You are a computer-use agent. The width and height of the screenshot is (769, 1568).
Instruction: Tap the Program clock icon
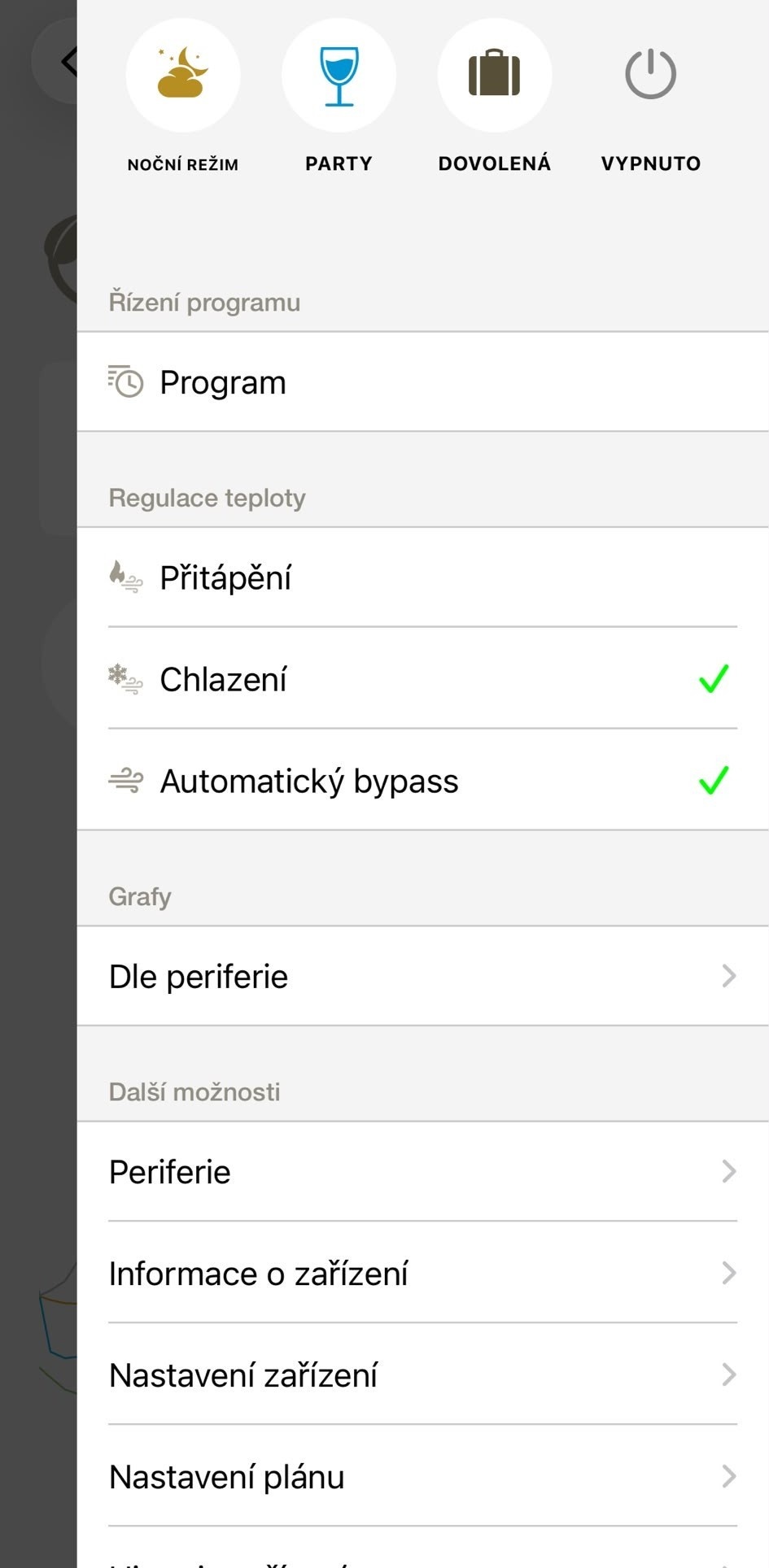125,381
